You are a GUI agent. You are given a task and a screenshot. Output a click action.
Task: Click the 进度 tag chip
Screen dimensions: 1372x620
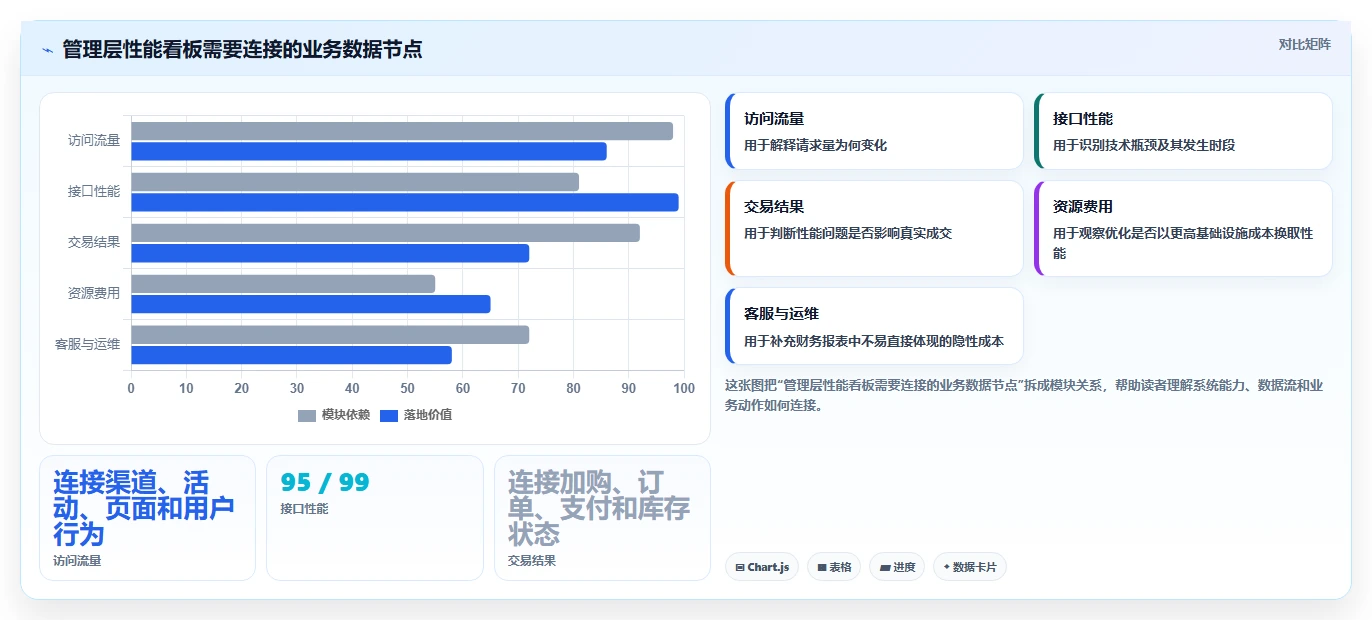pos(897,567)
